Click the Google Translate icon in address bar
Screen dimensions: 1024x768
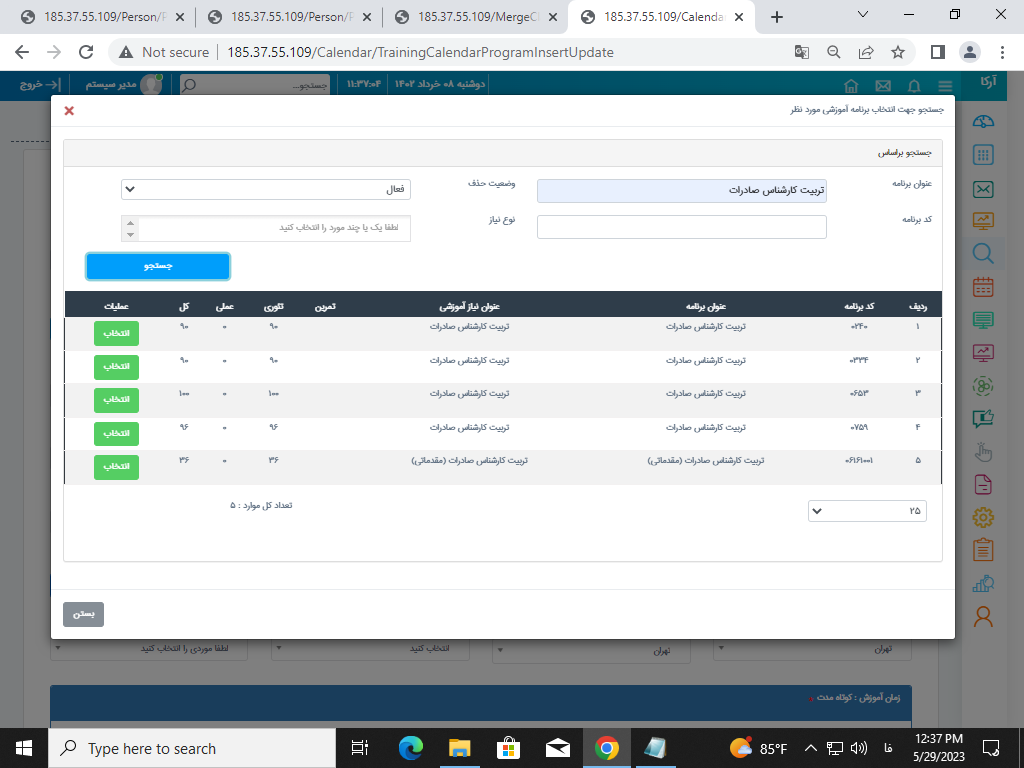click(802, 52)
